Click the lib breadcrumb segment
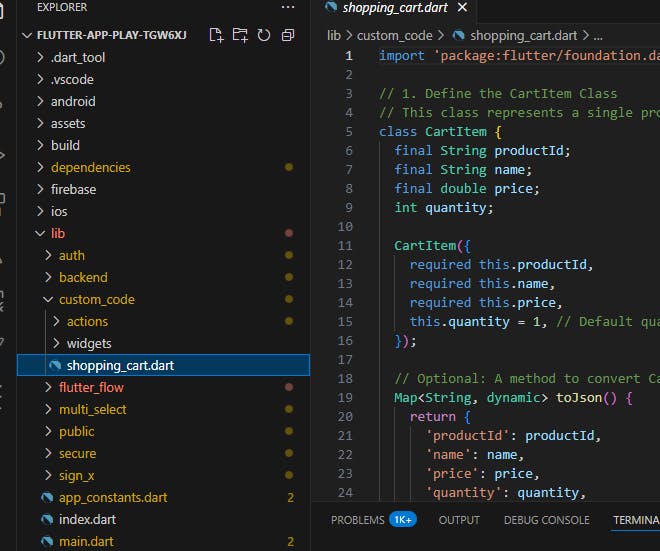 (x=334, y=35)
